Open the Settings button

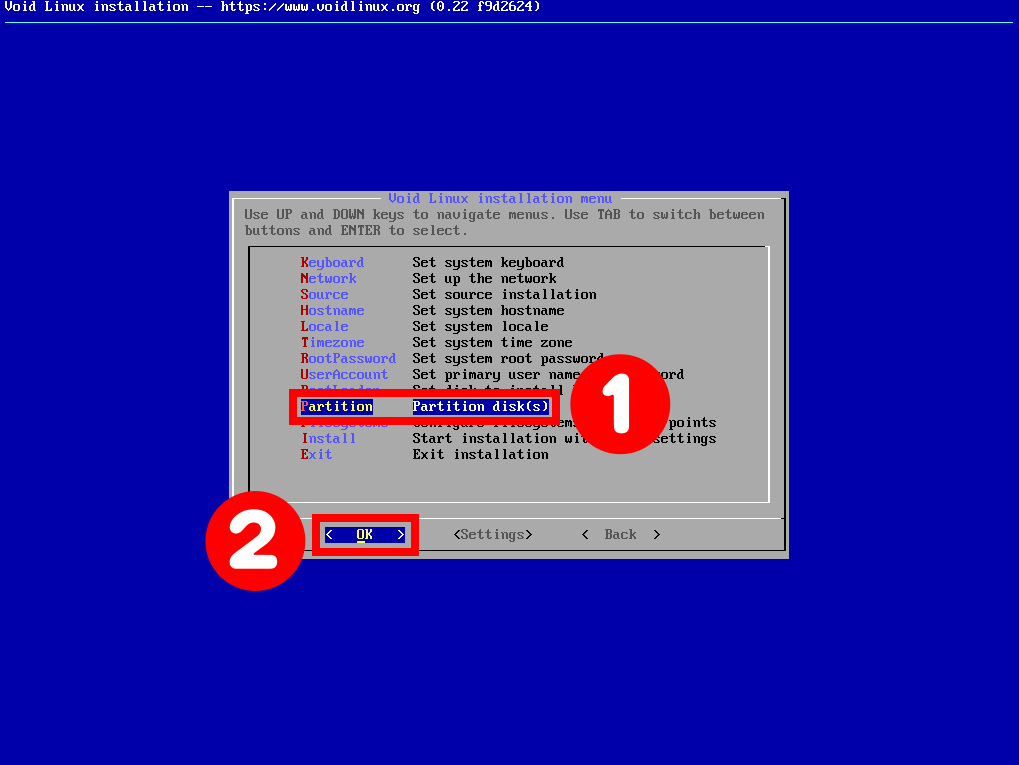[x=493, y=535]
